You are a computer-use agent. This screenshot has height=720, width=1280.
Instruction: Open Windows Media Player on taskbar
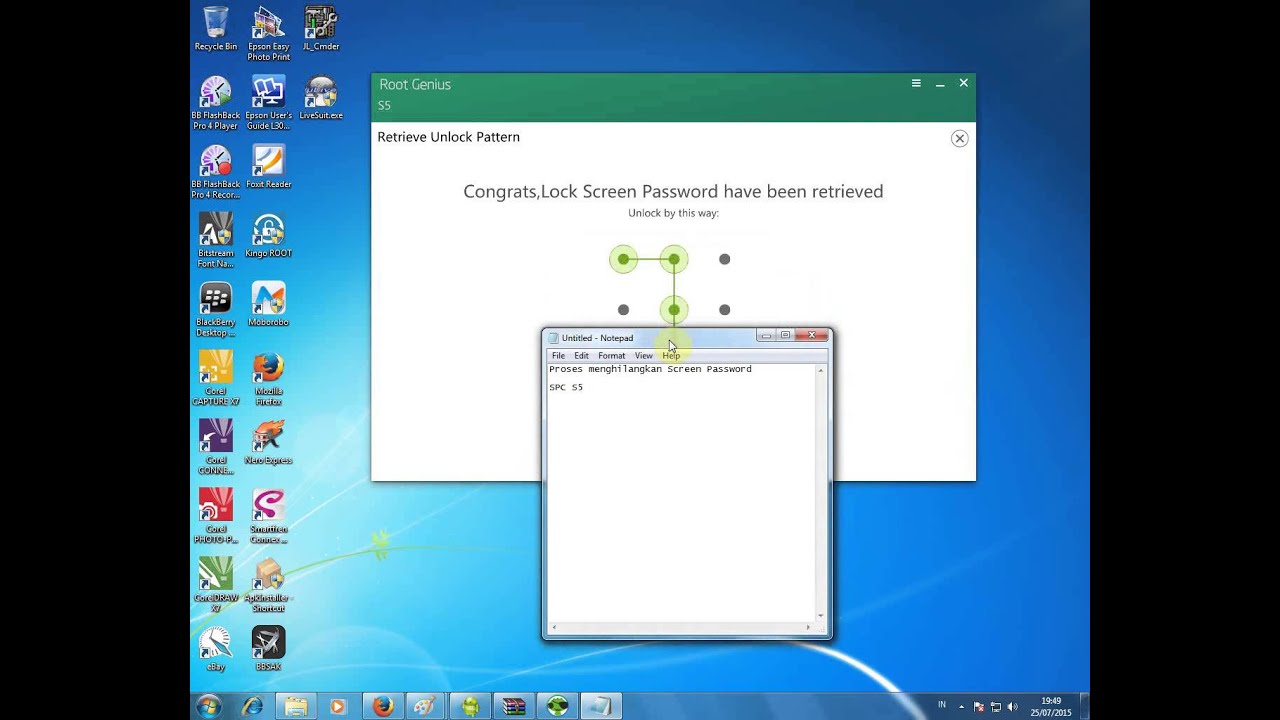[x=337, y=706]
